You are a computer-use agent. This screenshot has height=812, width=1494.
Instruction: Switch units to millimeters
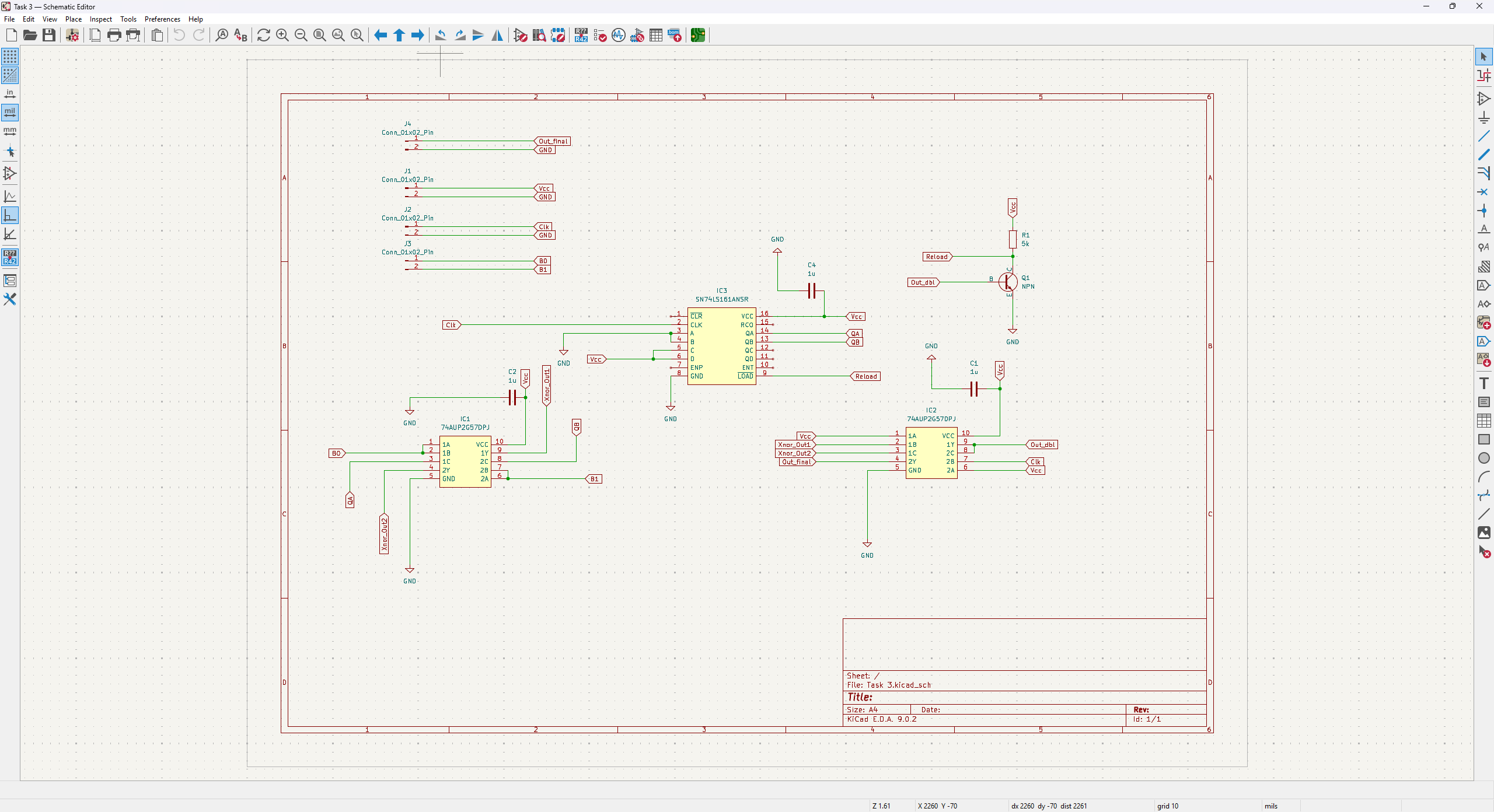(10, 131)
